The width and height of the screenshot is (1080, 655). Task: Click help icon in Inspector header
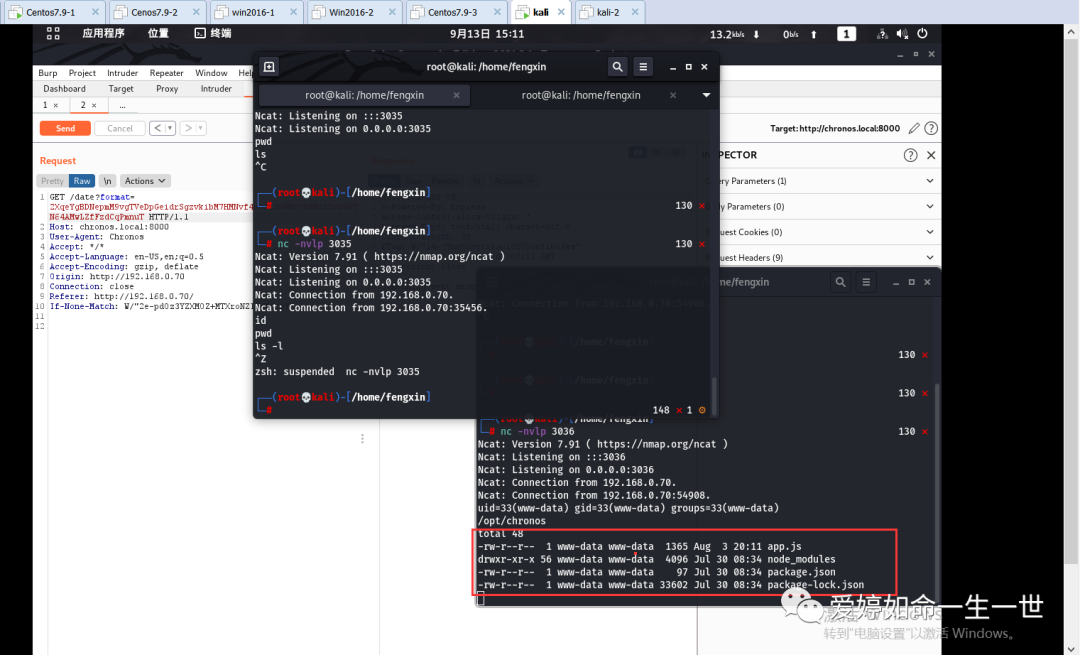pyautogui.click(x=911, y=155)
